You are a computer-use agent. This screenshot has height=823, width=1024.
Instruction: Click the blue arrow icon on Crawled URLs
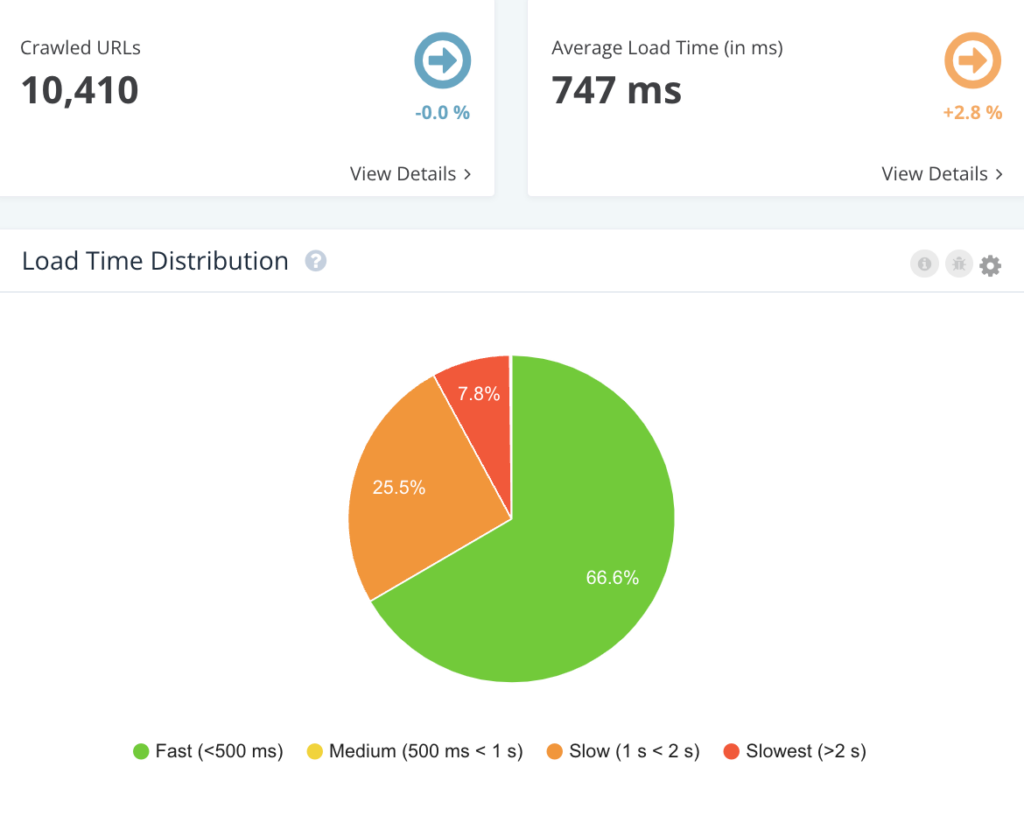click(443, 60)
